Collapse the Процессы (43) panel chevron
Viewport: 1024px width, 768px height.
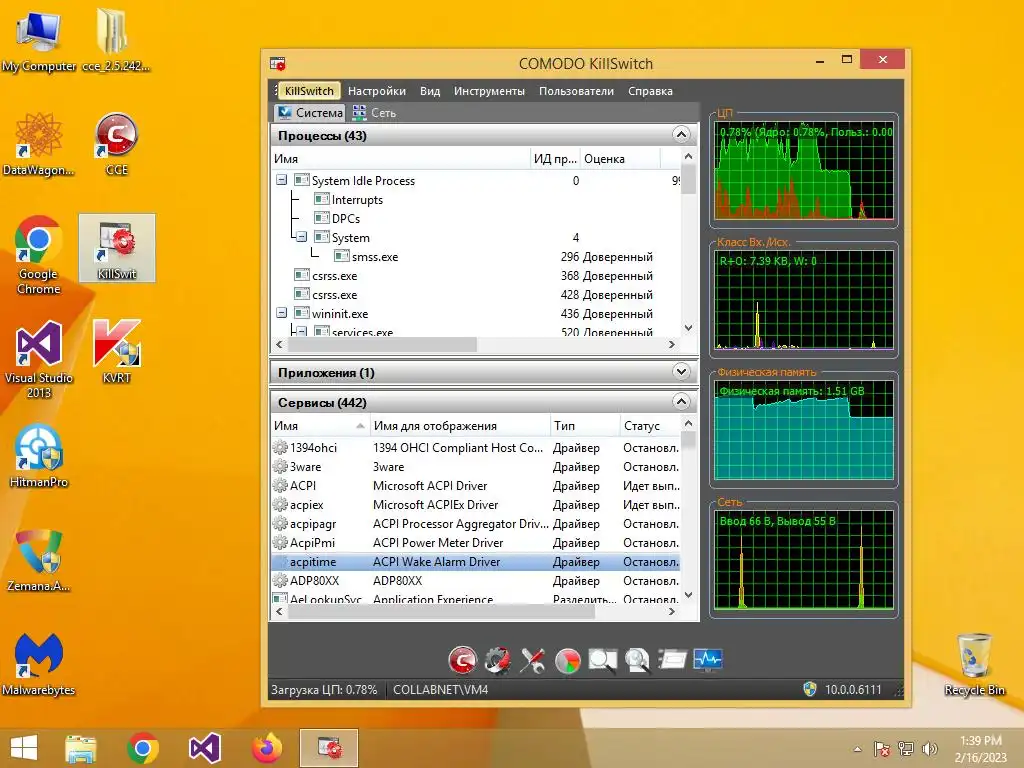click(x=680, y=135)
